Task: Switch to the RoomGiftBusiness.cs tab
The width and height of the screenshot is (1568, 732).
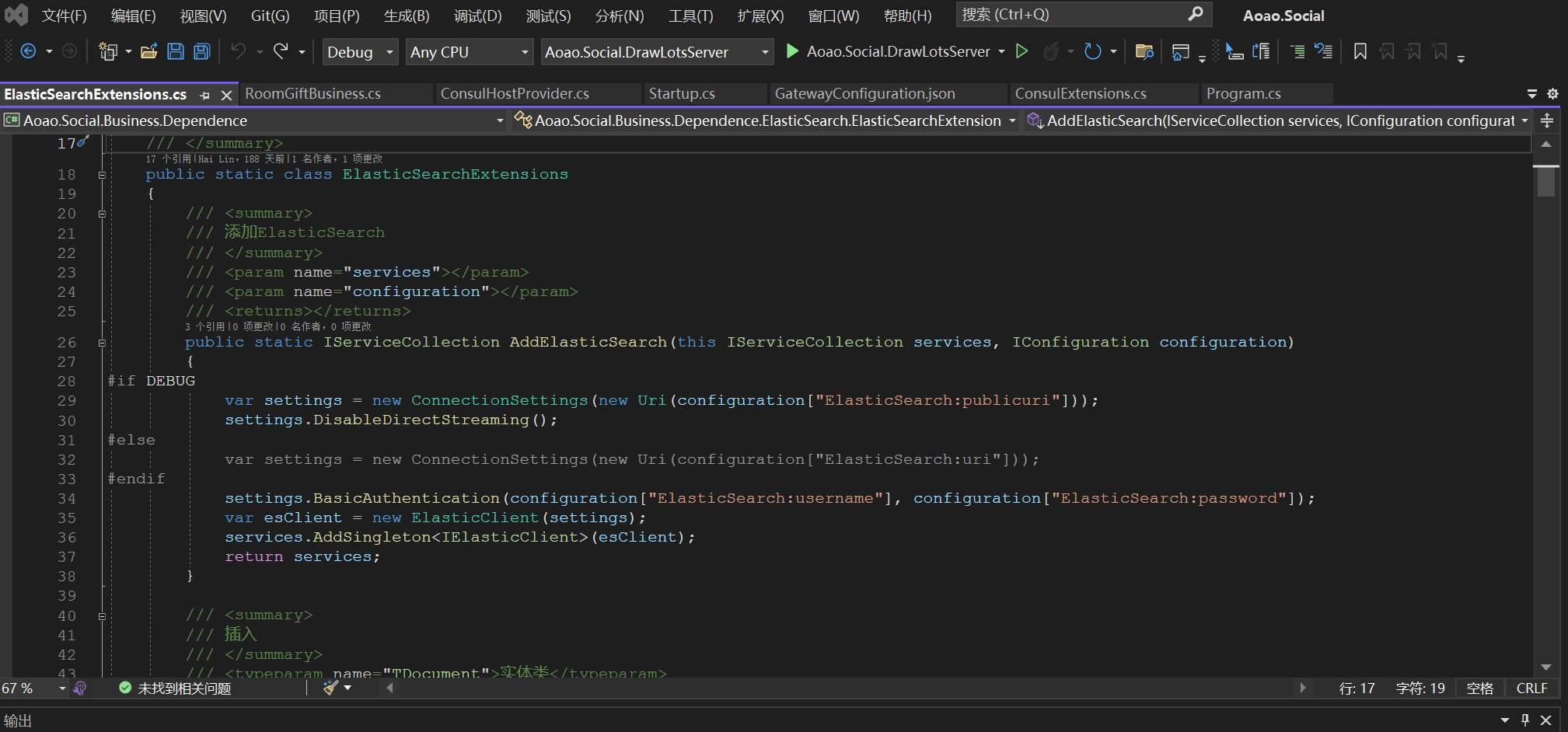Action: [x=313, y=93]
